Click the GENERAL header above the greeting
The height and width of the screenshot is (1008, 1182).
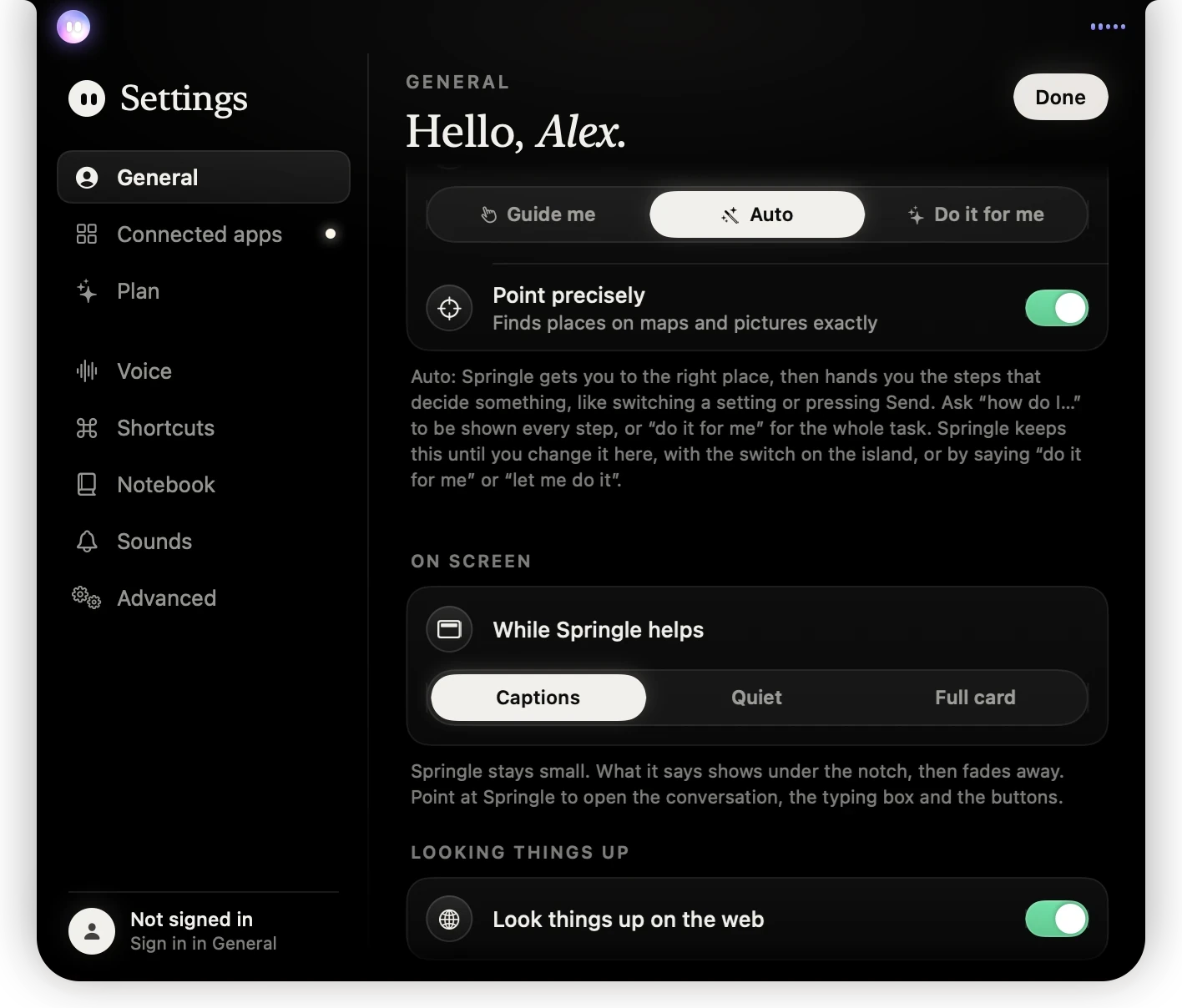coord(457,83)
